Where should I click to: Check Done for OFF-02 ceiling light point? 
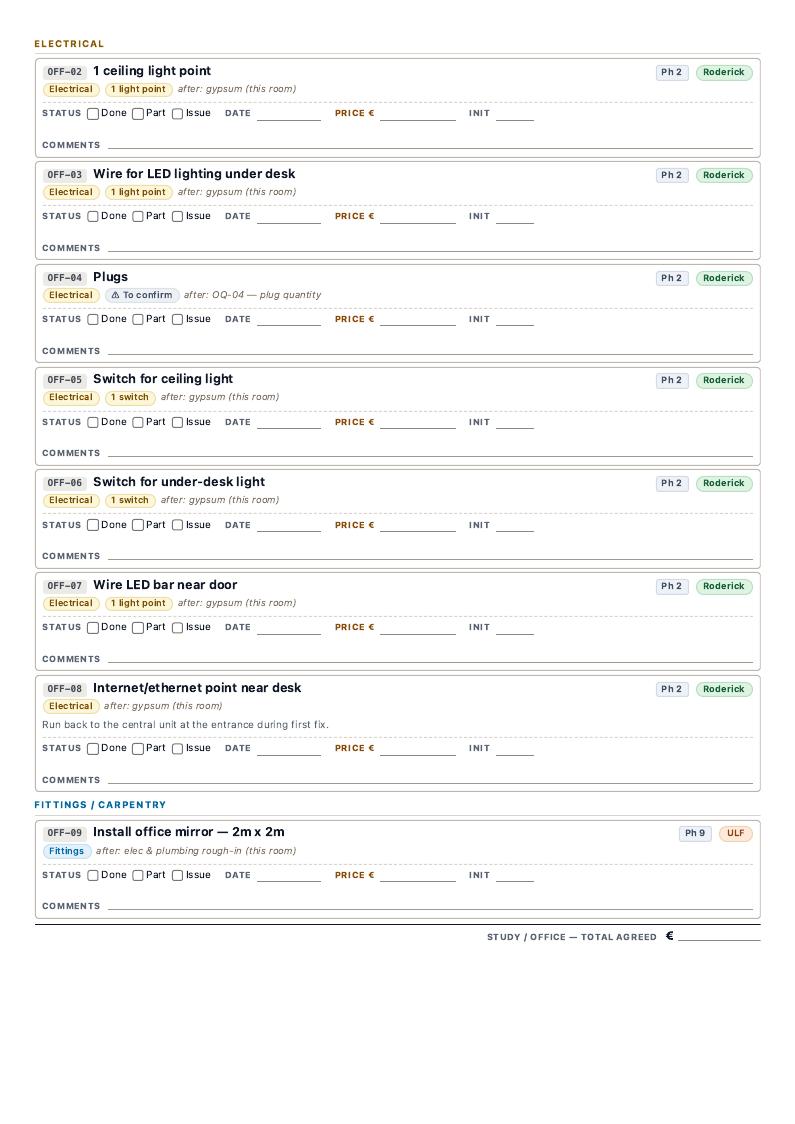pyautogui.click(x=92, y=114)
